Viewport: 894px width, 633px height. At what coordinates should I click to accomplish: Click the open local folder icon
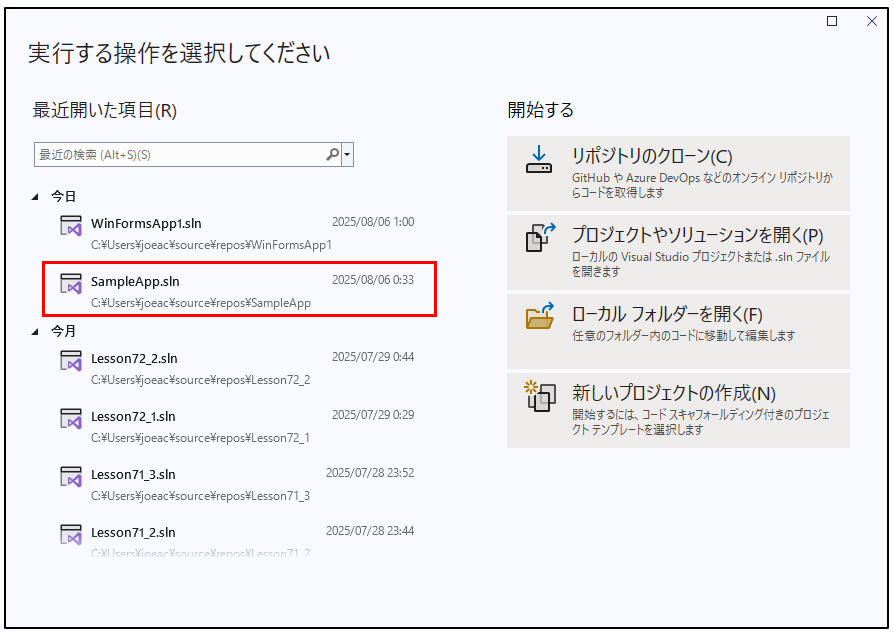(x=539, y=317)
